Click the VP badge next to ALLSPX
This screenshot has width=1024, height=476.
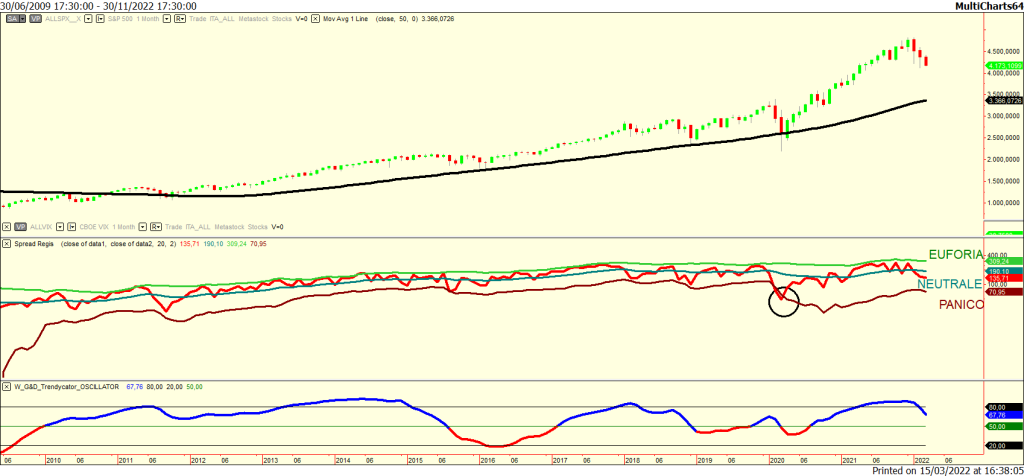pyautogui.click(x=33, y=19)
